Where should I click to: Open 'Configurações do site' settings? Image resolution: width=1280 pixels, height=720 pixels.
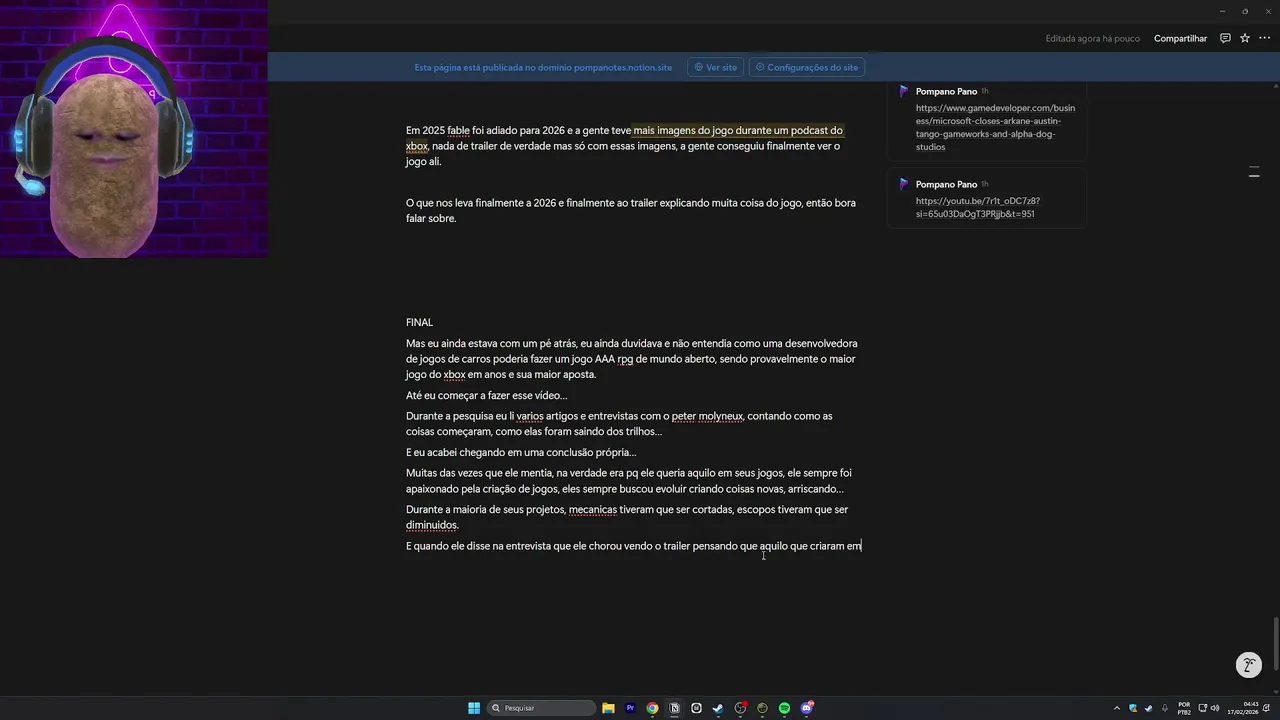coord(807,67)
